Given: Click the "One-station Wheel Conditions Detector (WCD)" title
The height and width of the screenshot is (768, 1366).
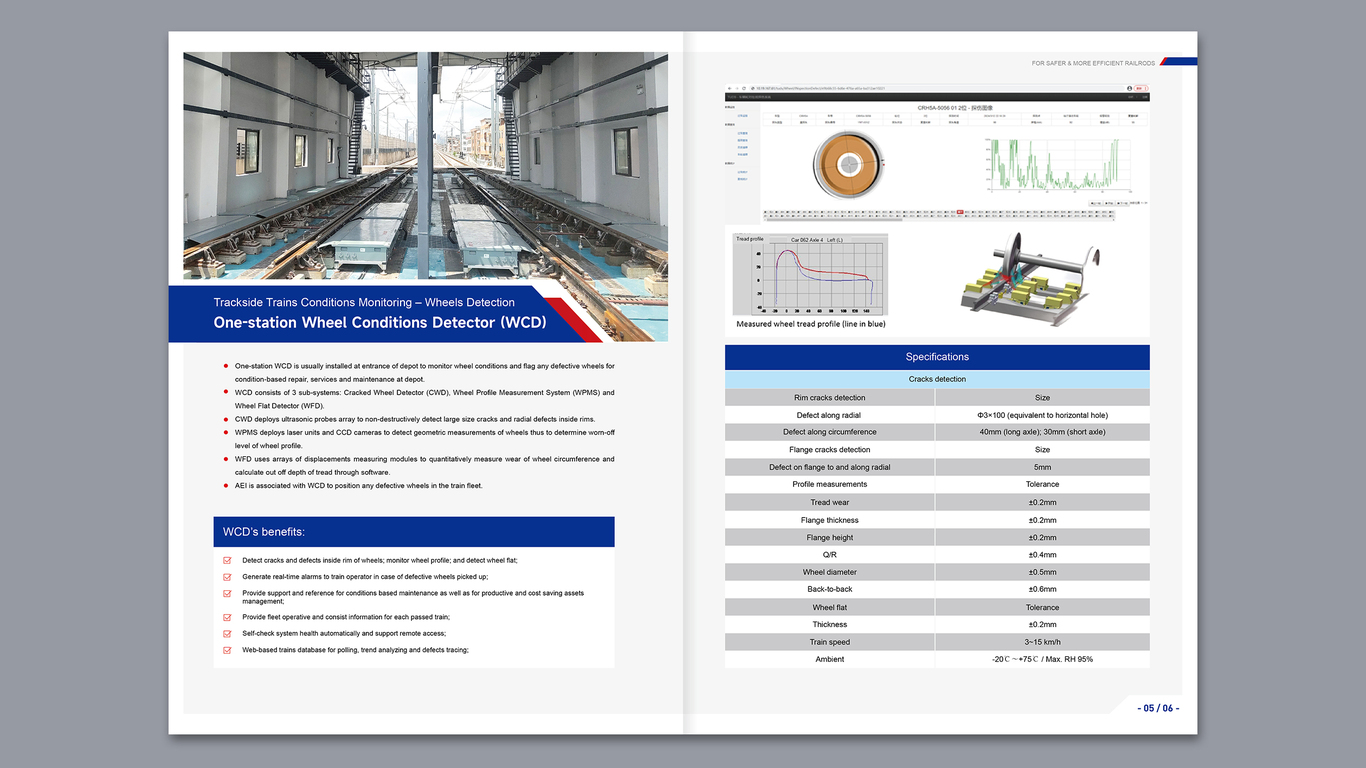Looking at the screenshot, I should pyautogui.click(x=380, y=323).
